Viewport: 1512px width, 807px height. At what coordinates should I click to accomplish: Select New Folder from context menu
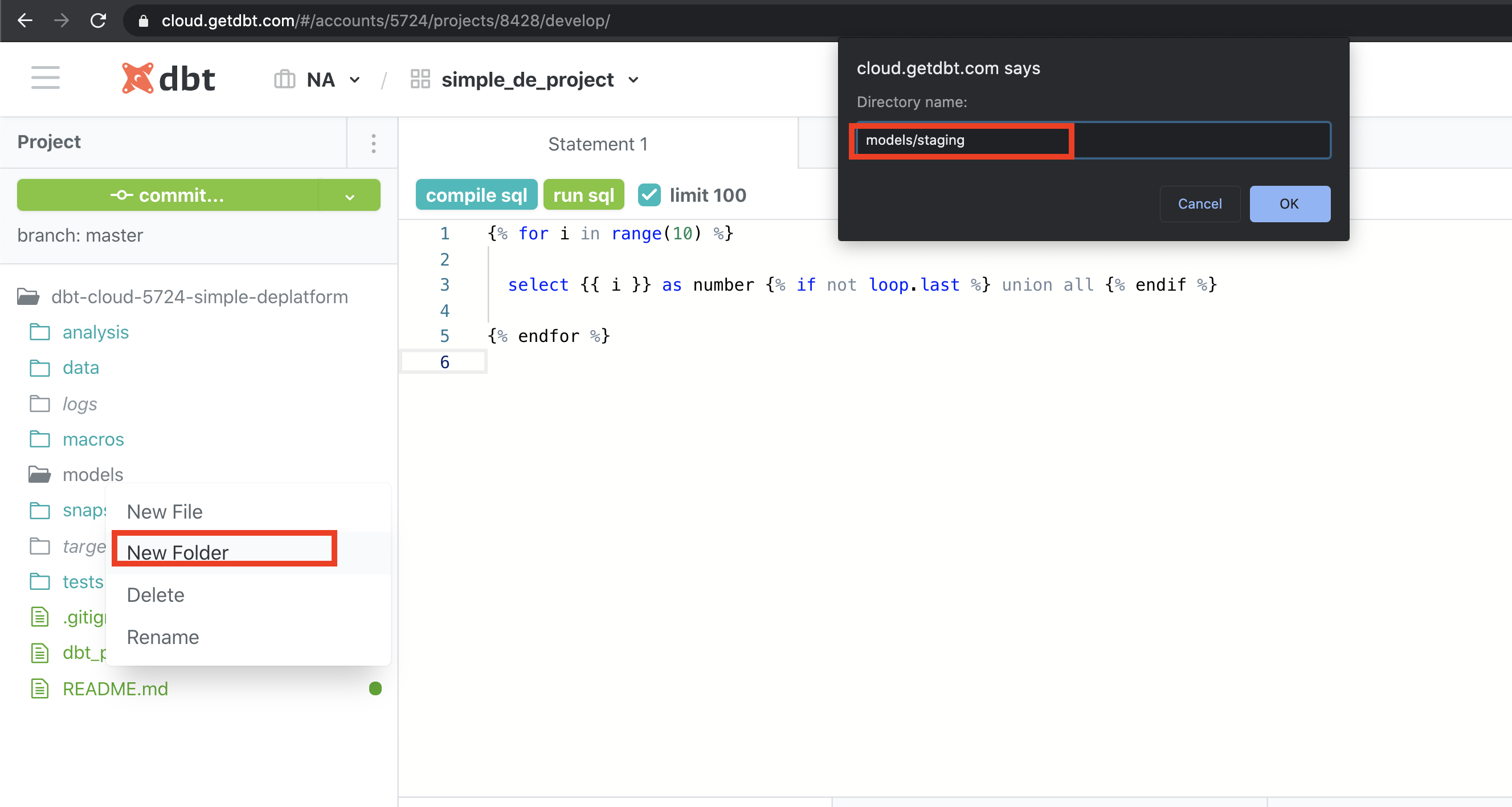pos(177,552)
